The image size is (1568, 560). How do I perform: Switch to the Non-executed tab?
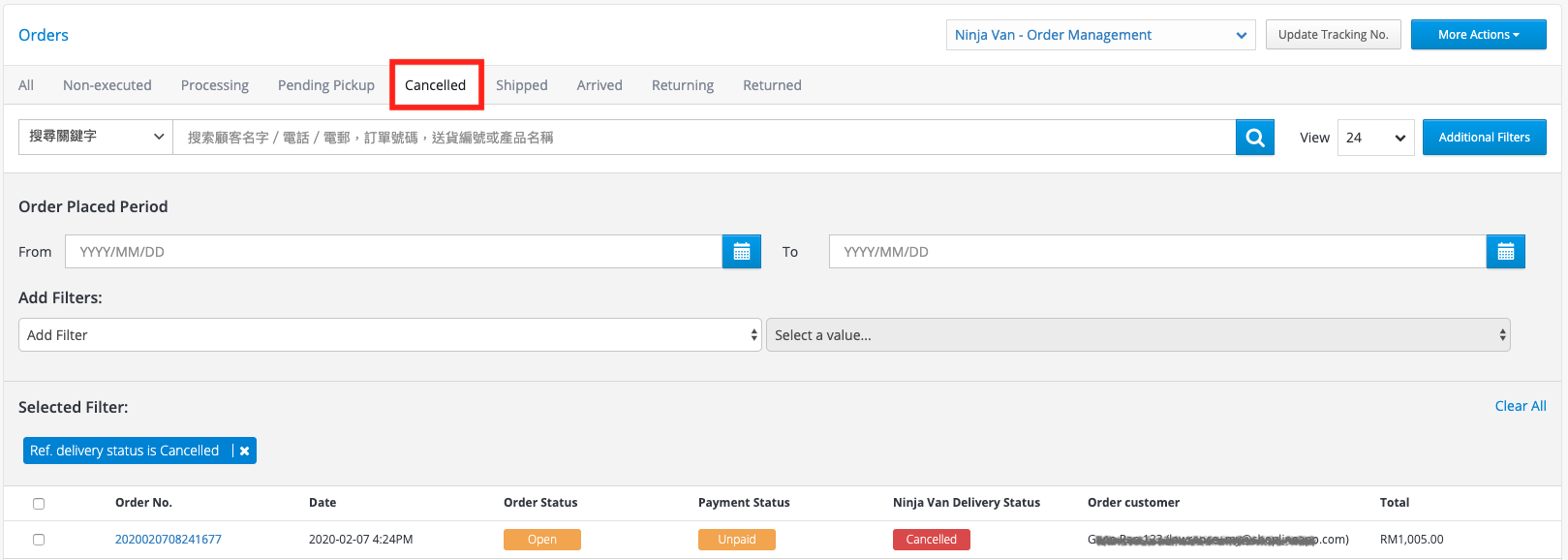[108, 85]
